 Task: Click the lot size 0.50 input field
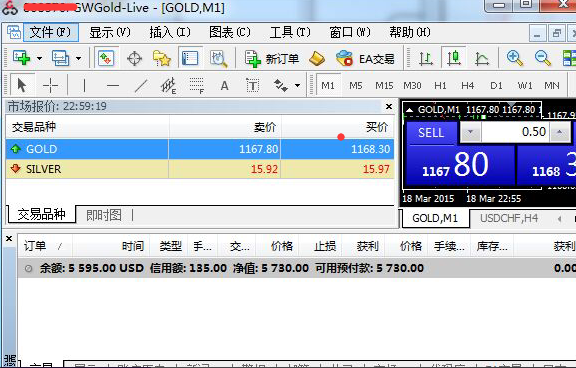[x=515, y=131]
